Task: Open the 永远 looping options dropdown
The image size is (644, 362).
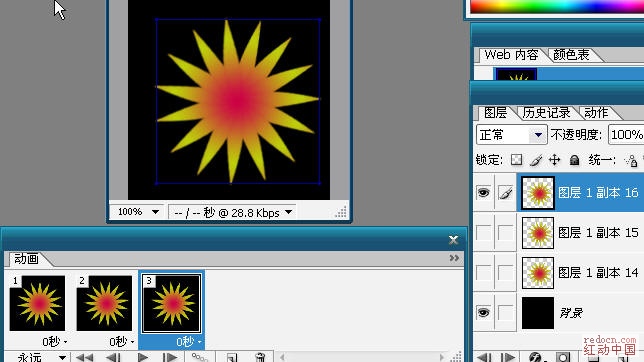Action: pos(38,357)
